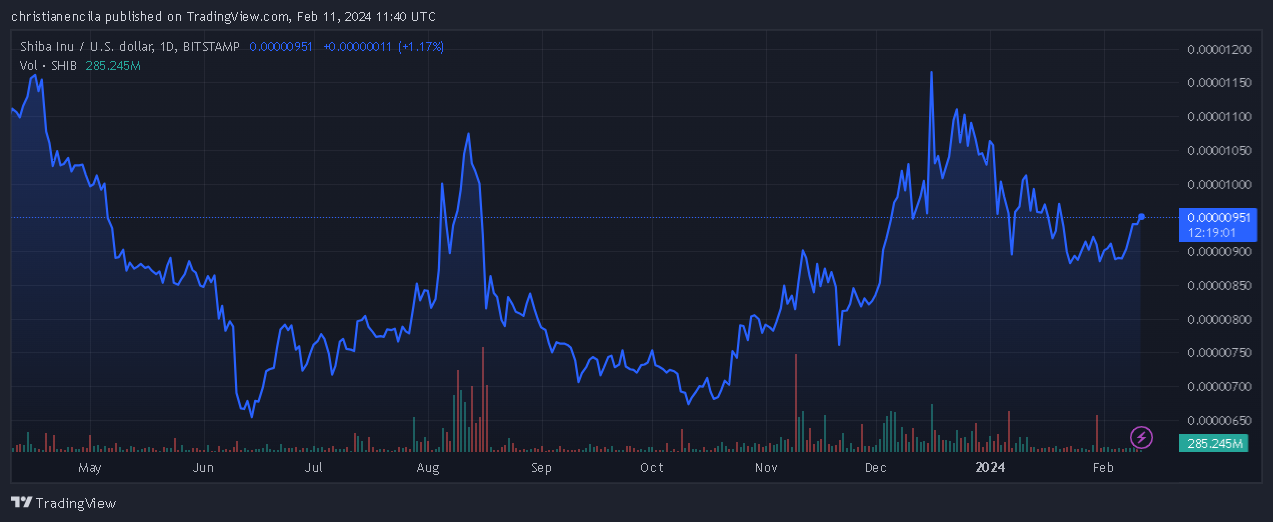This screenshot has height=522, width=1273.
Task: Click the TradingView logo in bottom corner
Action: pos(63,502)
